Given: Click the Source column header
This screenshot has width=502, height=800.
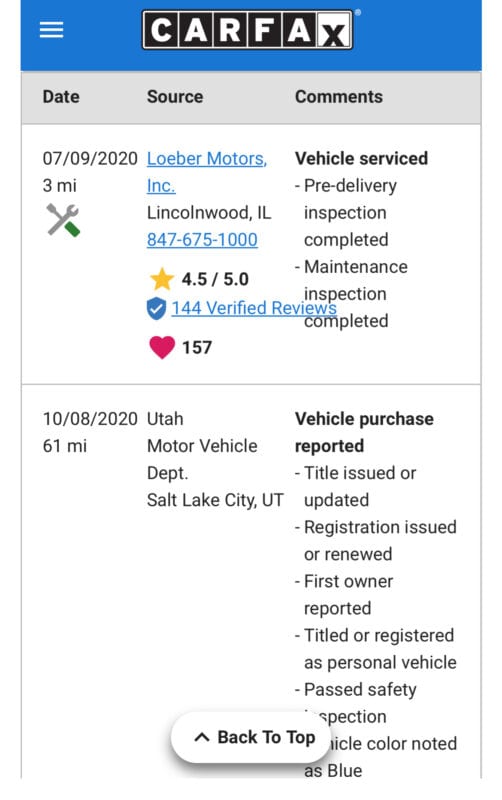Looking at the screenshot, I should point(175,97).
